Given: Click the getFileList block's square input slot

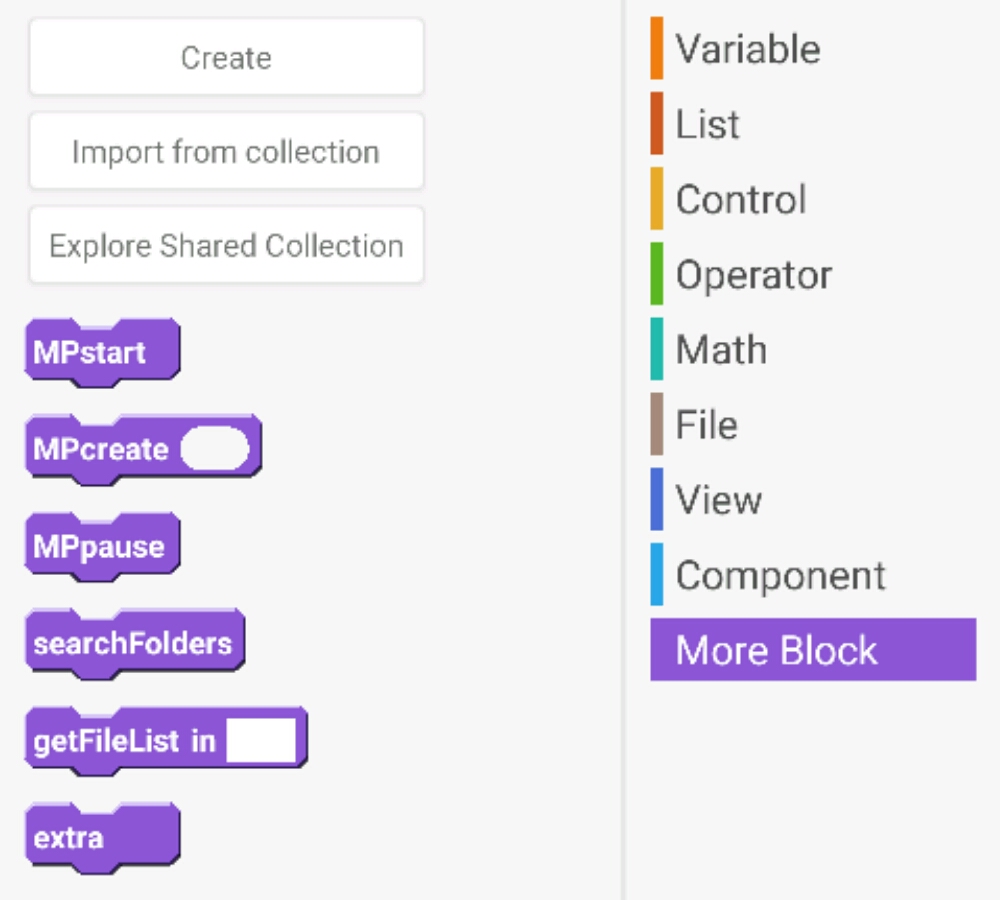Looking at the screenshot, I should tap(261, 741).
